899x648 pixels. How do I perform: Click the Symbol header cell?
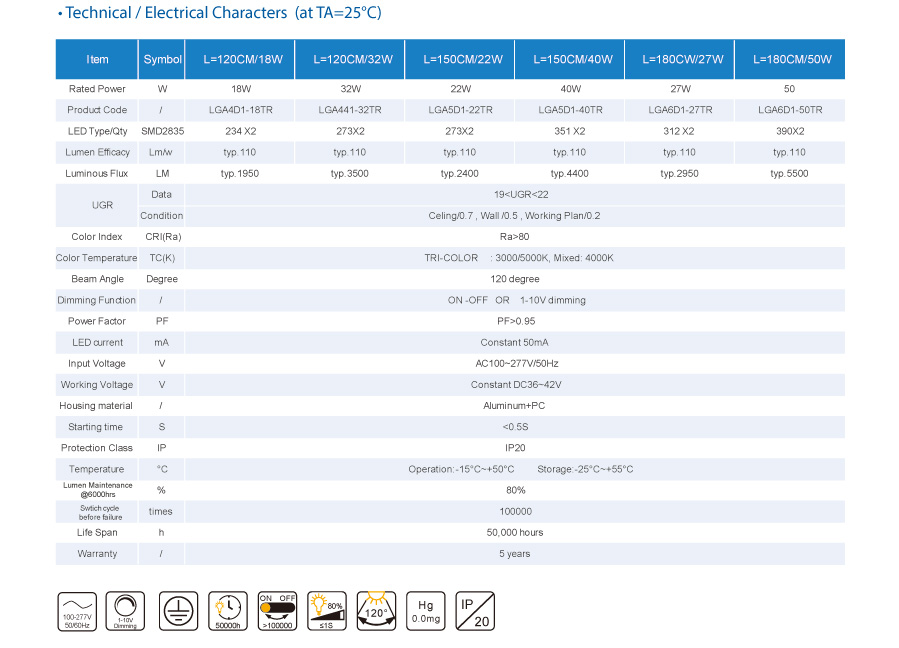[x=162, y=60]
